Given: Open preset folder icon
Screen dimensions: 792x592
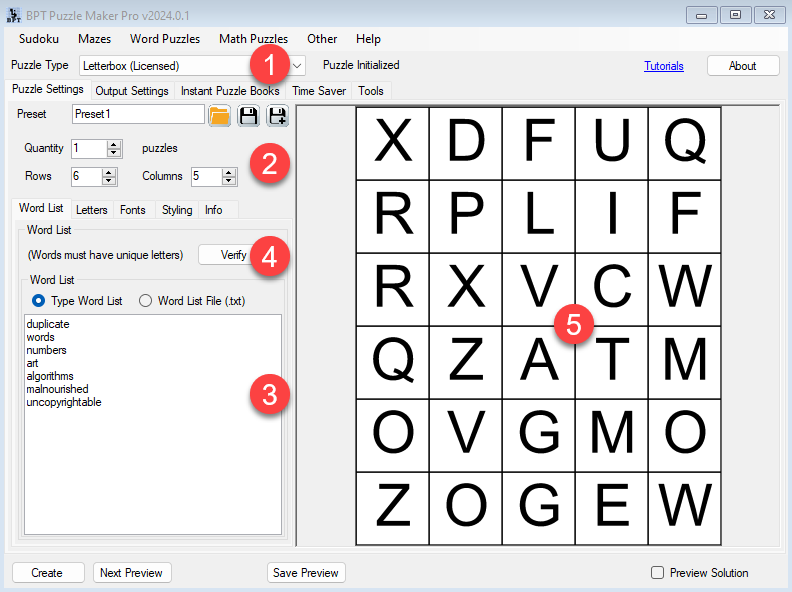Looking at the screenshot, I should [x=219, y=116].
